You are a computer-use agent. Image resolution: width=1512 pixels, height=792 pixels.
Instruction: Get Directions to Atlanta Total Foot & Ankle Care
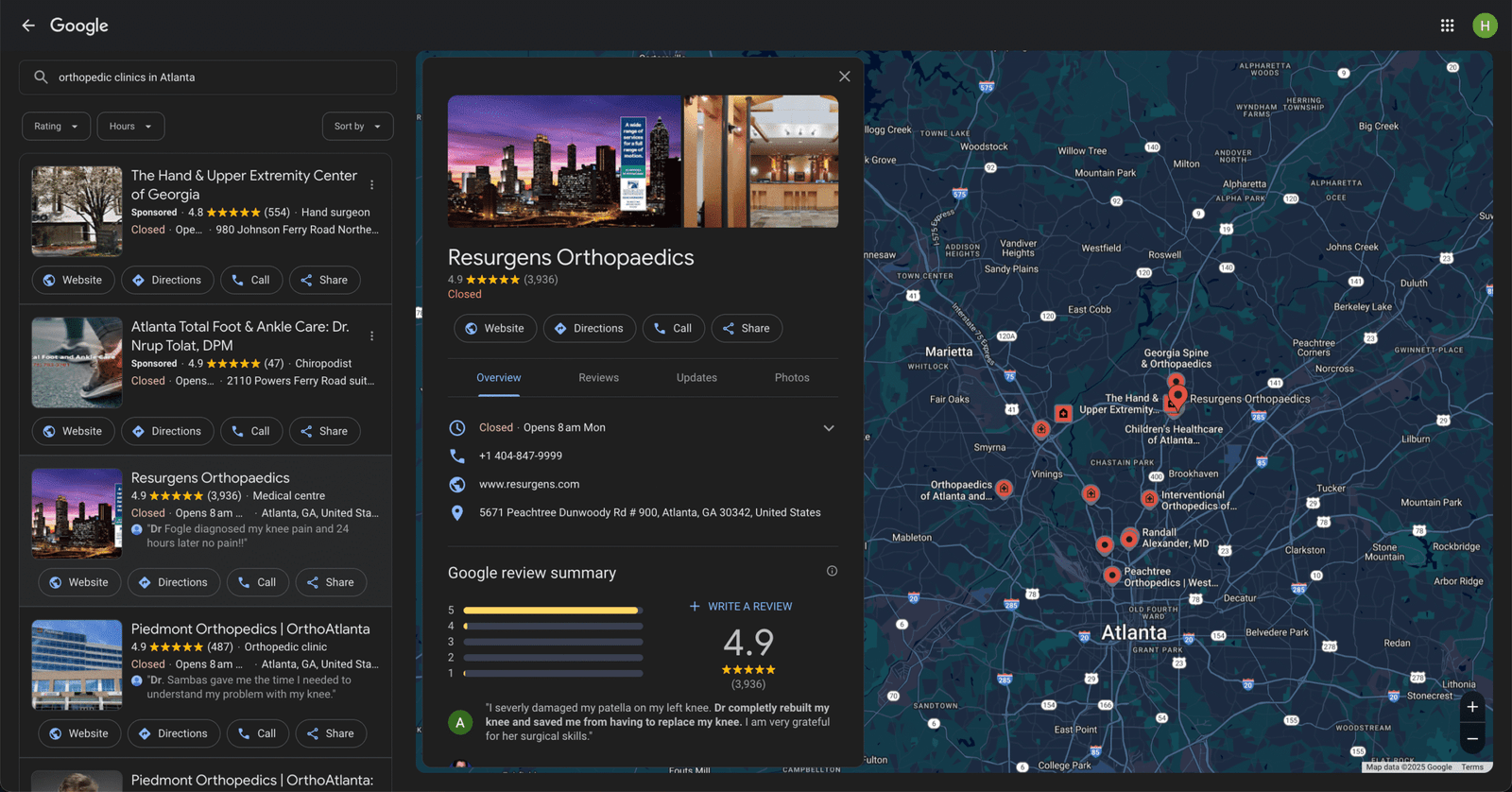click(167, 431)
